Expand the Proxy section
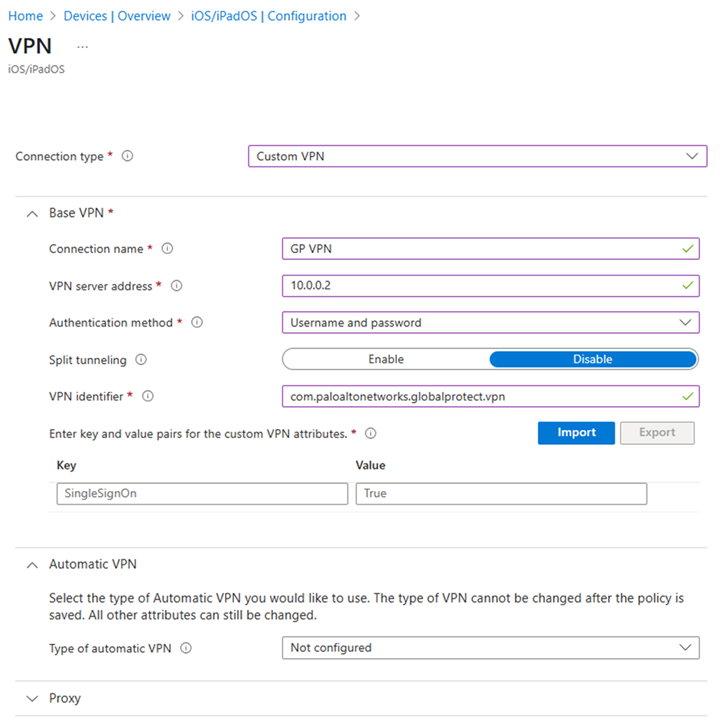This screenshot has height=728, width=720. pos(30,698)
